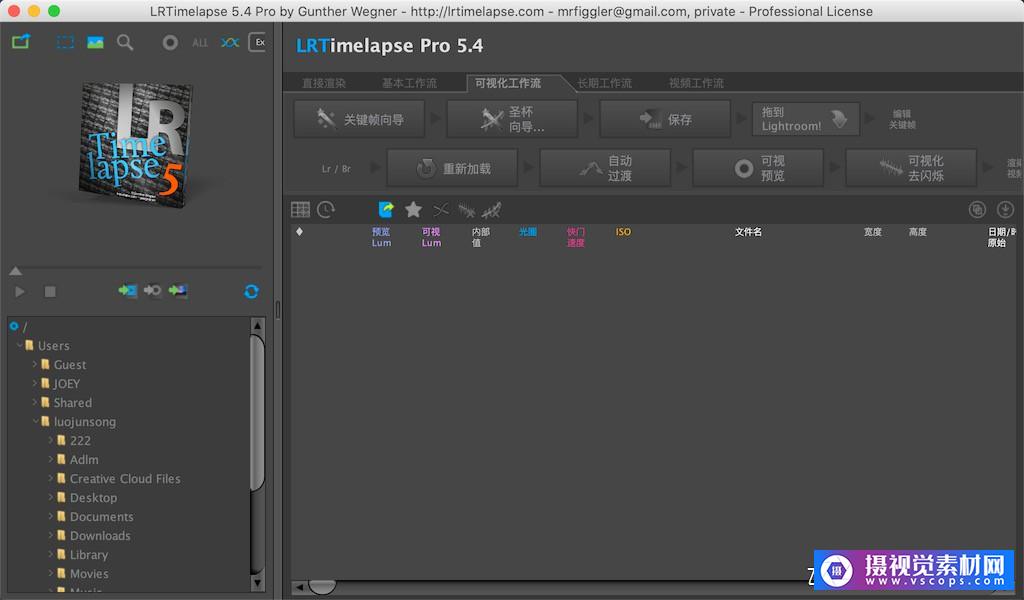Expand the Desktop folder
This screenshot has height=600, width=1024.
tap(50, 497)
